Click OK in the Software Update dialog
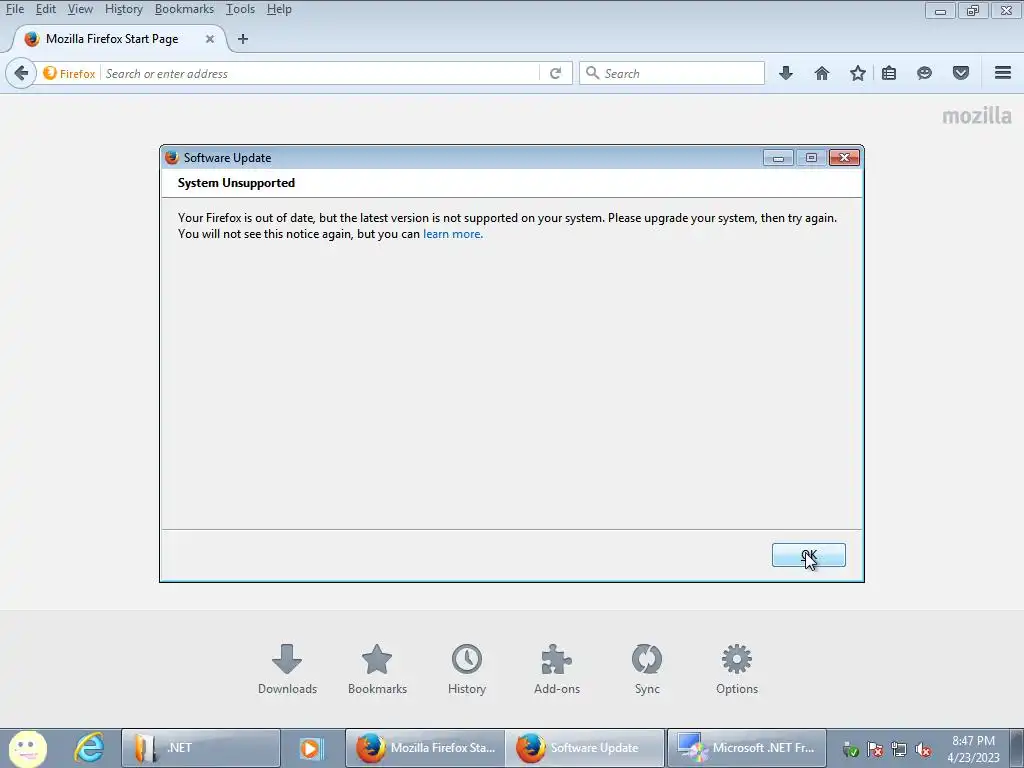Screen dimensions: 1024x768 click(808, 555)
